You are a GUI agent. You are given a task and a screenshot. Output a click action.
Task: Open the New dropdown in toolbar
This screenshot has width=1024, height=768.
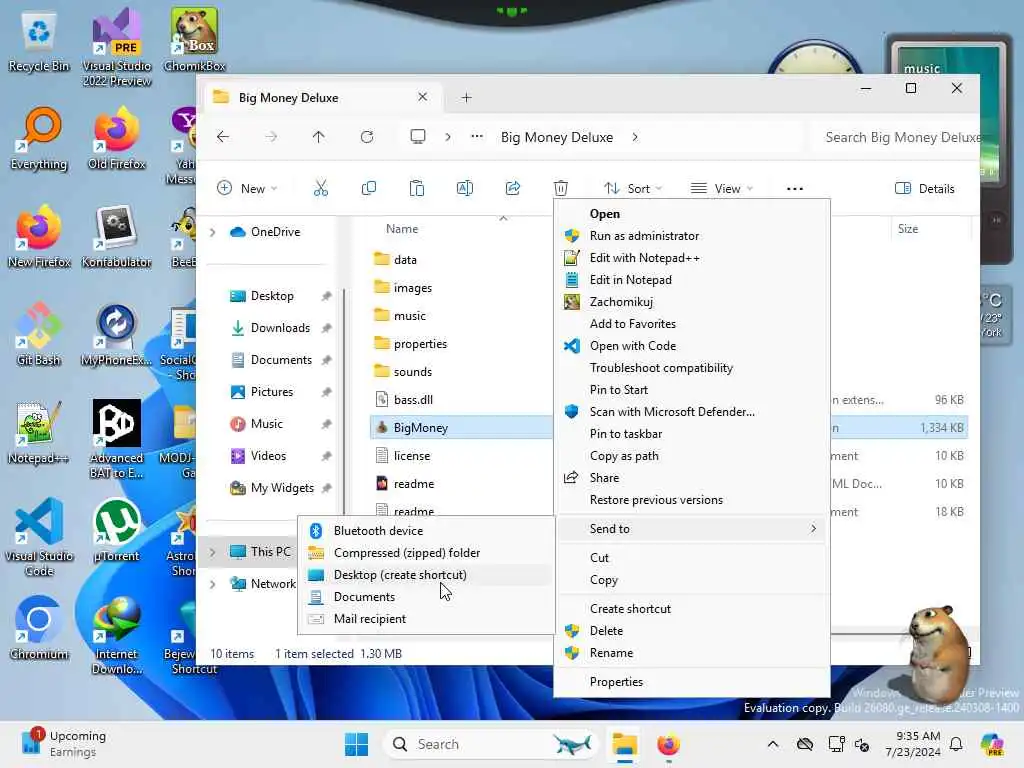coord(247,189)
